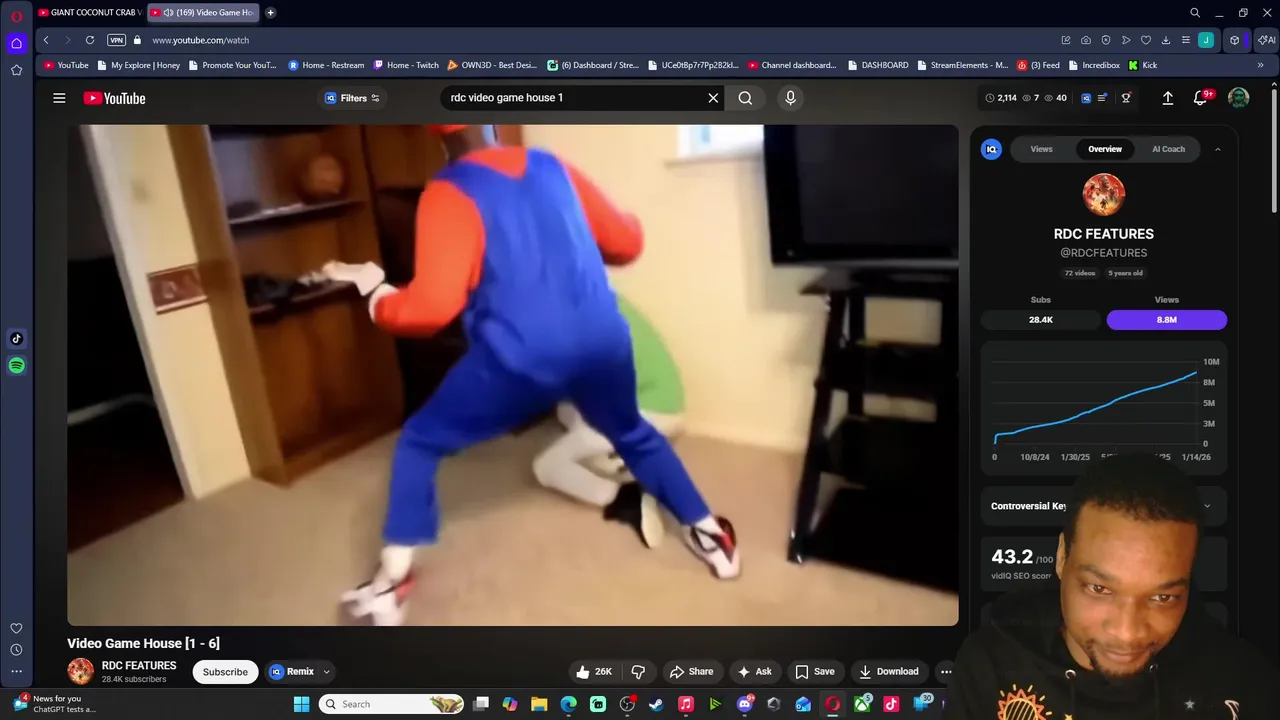This screenshot has width=1280, height=720.
Task: Open more actions ellipsis under video
Action: coord(946,671)
